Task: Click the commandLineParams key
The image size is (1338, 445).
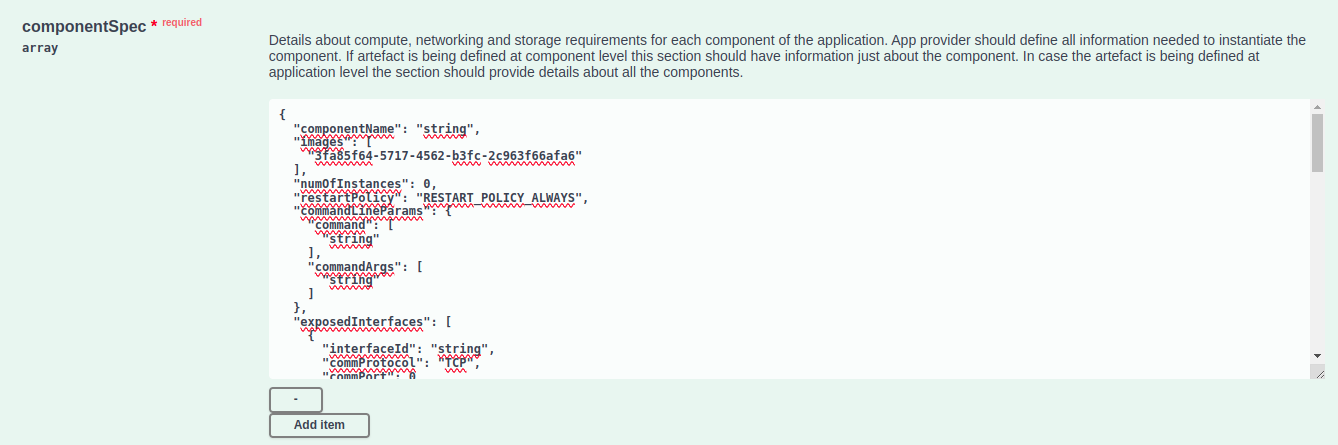Action: 363,212
